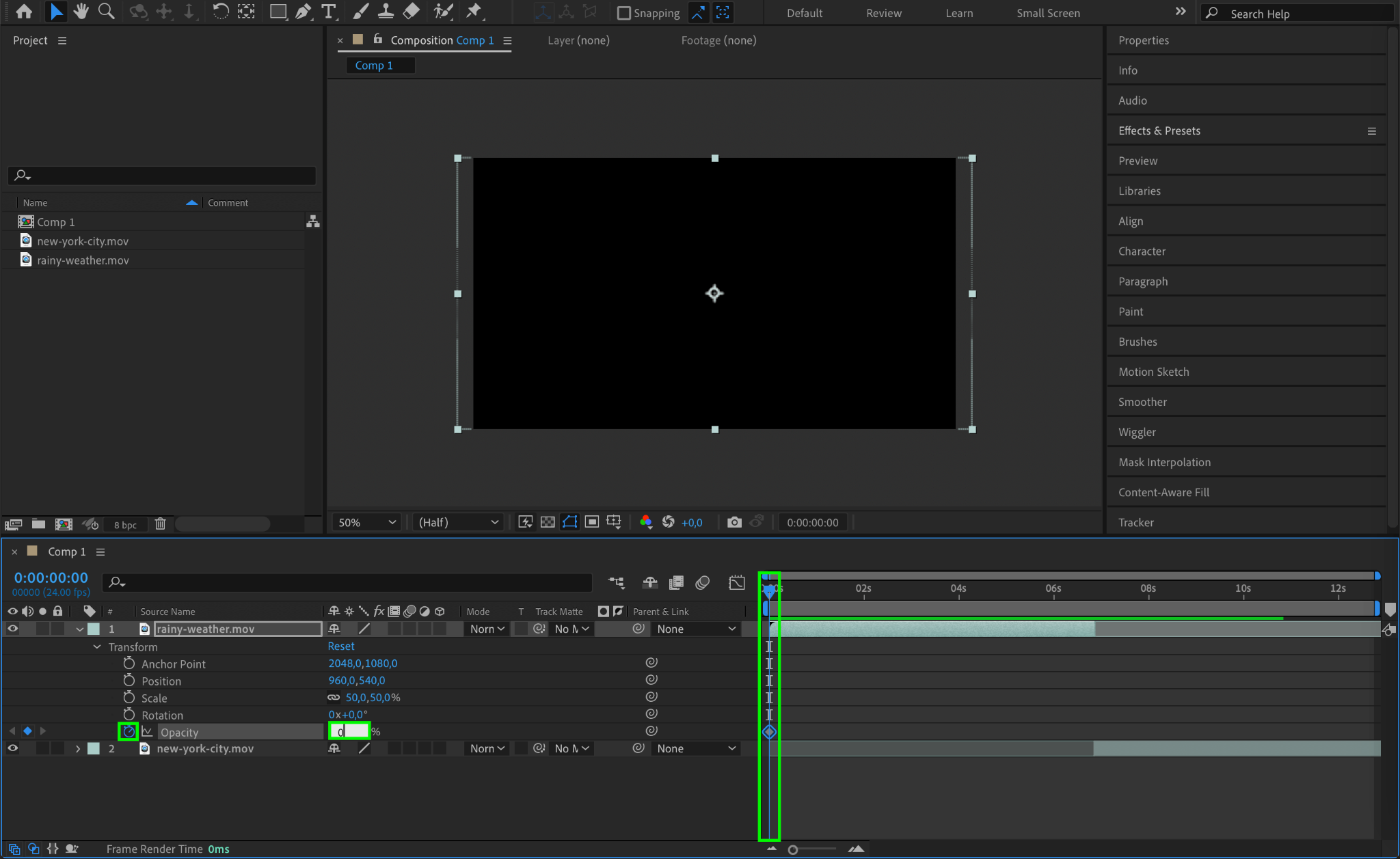
Task: Open the Effects & Presets panel
Action: point(1159,131)
